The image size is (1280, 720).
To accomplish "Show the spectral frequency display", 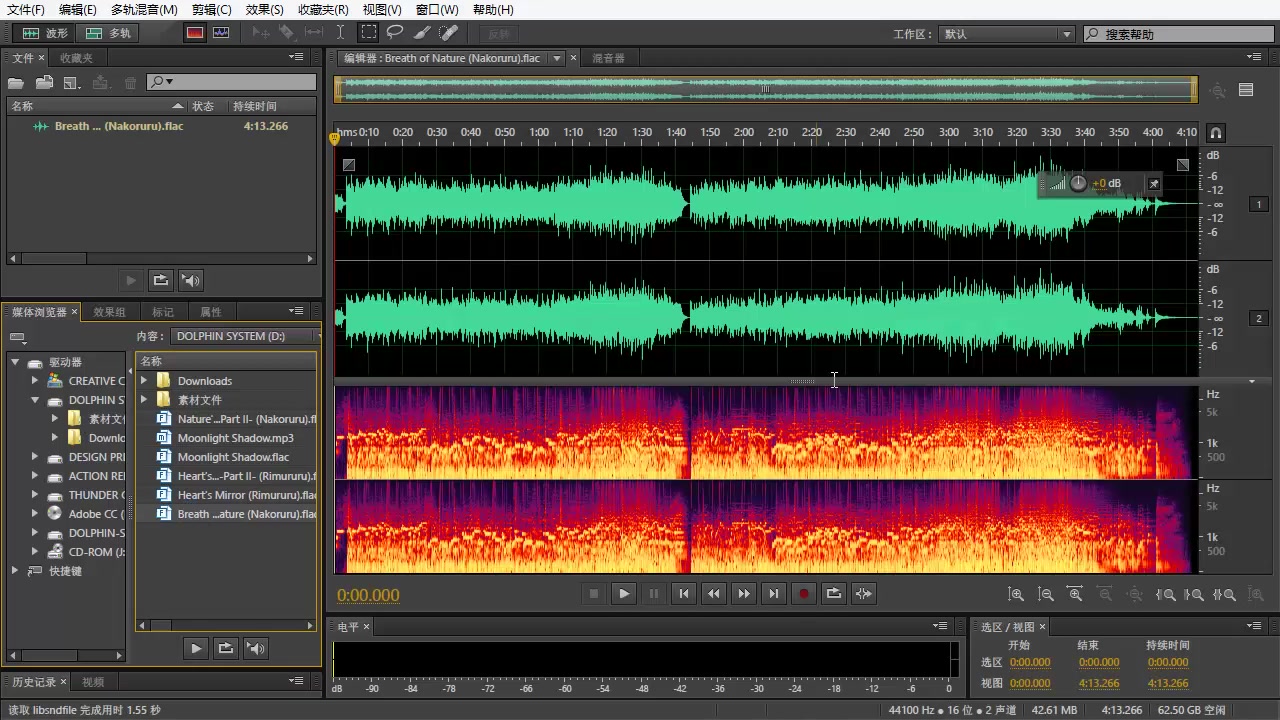I will point(195,33).
